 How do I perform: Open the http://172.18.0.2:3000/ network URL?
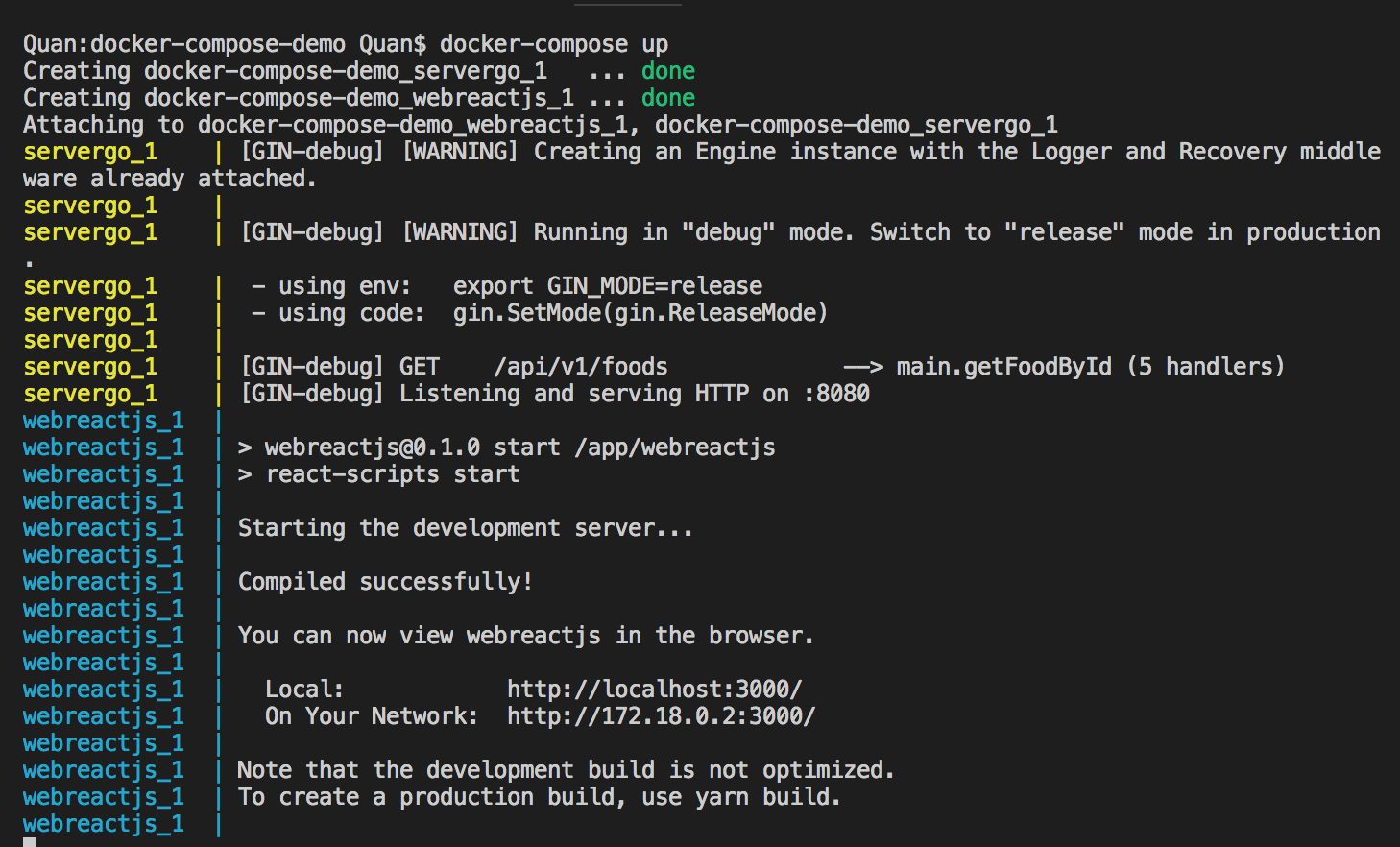[x=661, y=716]
